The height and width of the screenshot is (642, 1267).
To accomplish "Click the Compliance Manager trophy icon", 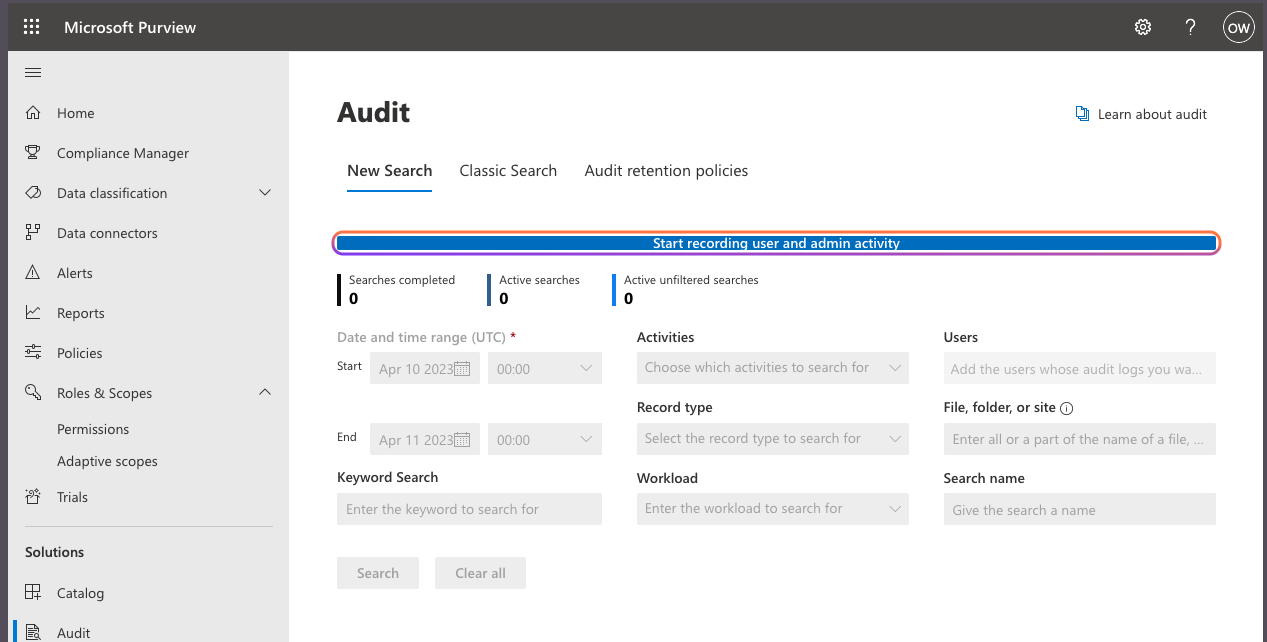I will tap(33, 153).
